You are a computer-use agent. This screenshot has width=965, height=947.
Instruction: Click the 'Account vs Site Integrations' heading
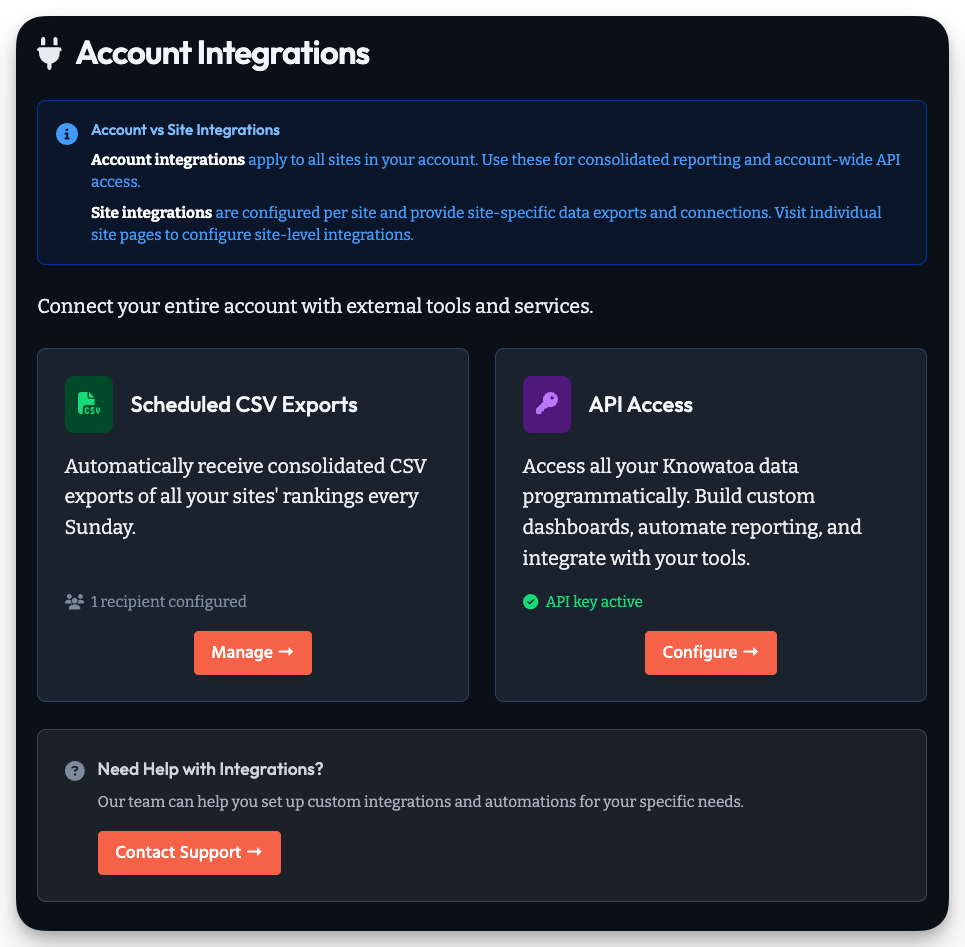click(185, 129)
